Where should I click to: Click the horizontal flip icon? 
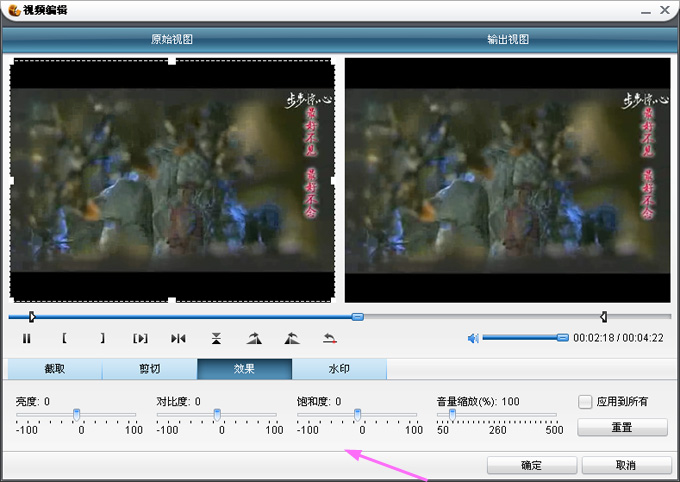click(x=178, y=338)
